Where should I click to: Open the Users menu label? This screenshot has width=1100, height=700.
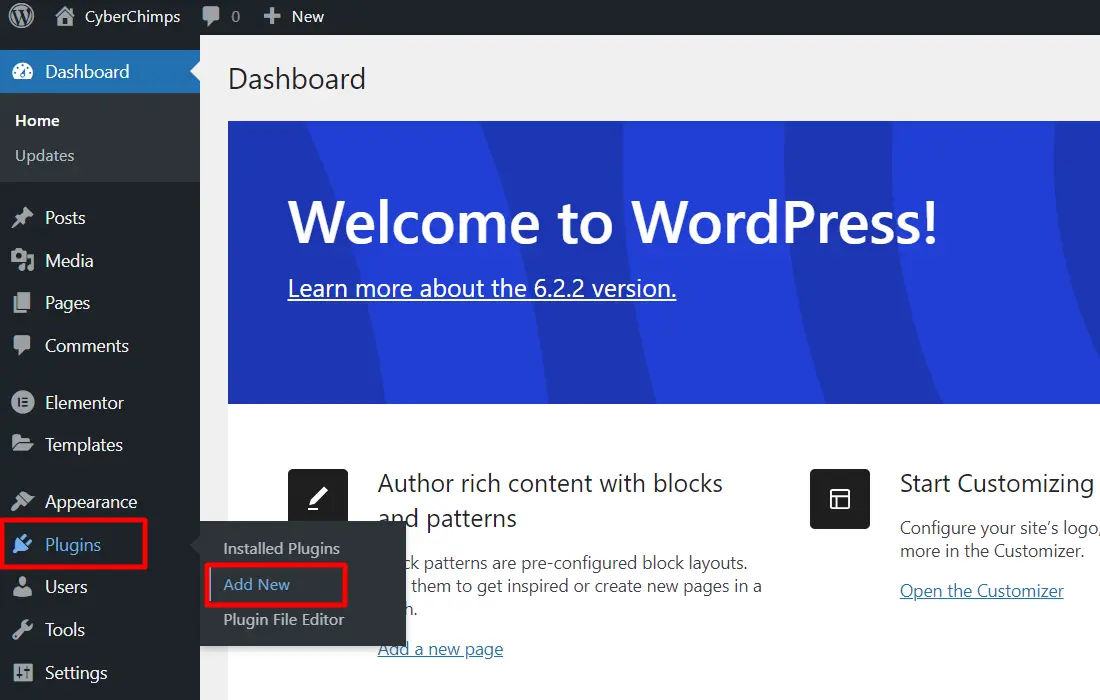point(67,587)
